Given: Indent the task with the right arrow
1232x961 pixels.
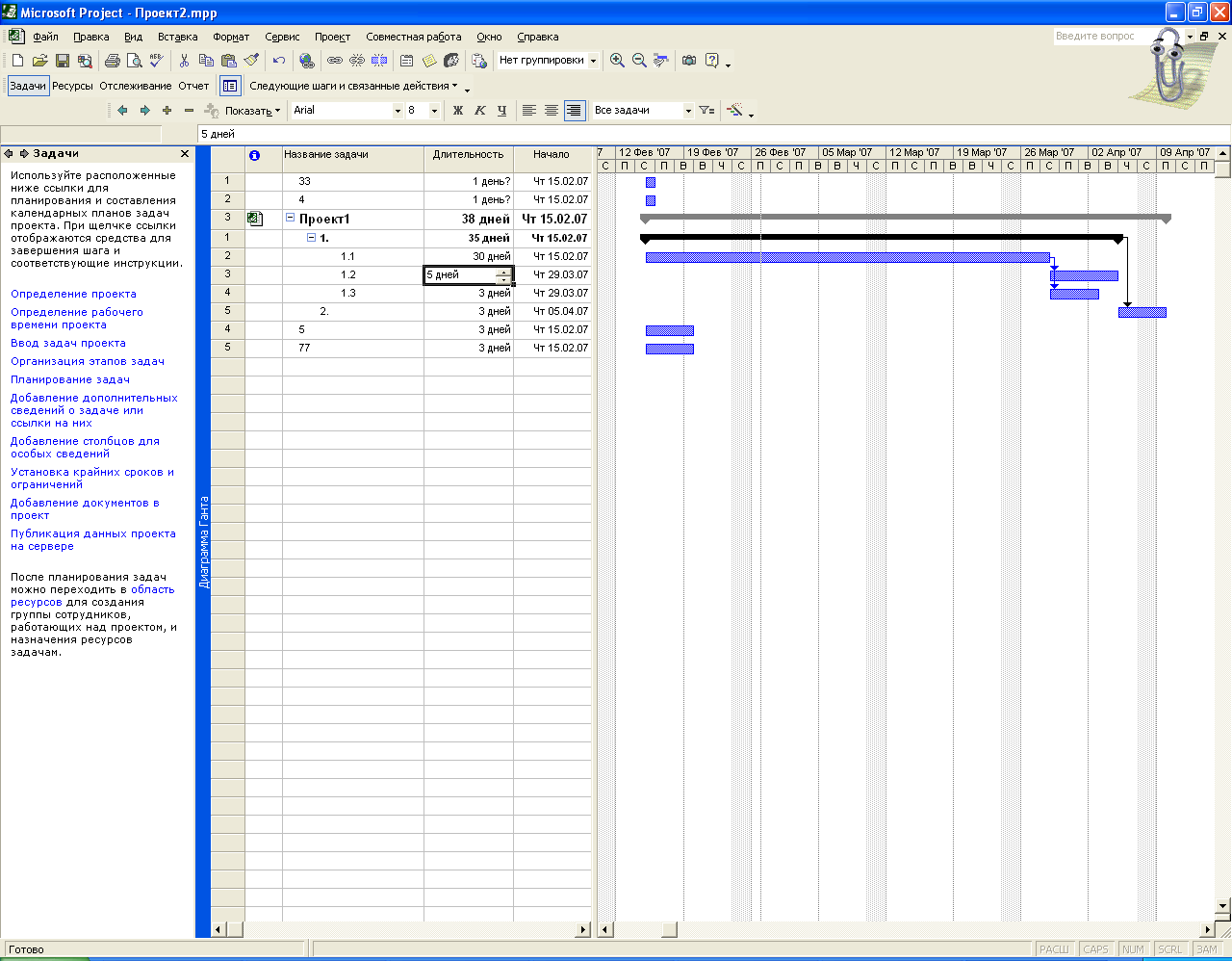Looking at the screenshot, I should pyautogui.click(x=144, y=111).
